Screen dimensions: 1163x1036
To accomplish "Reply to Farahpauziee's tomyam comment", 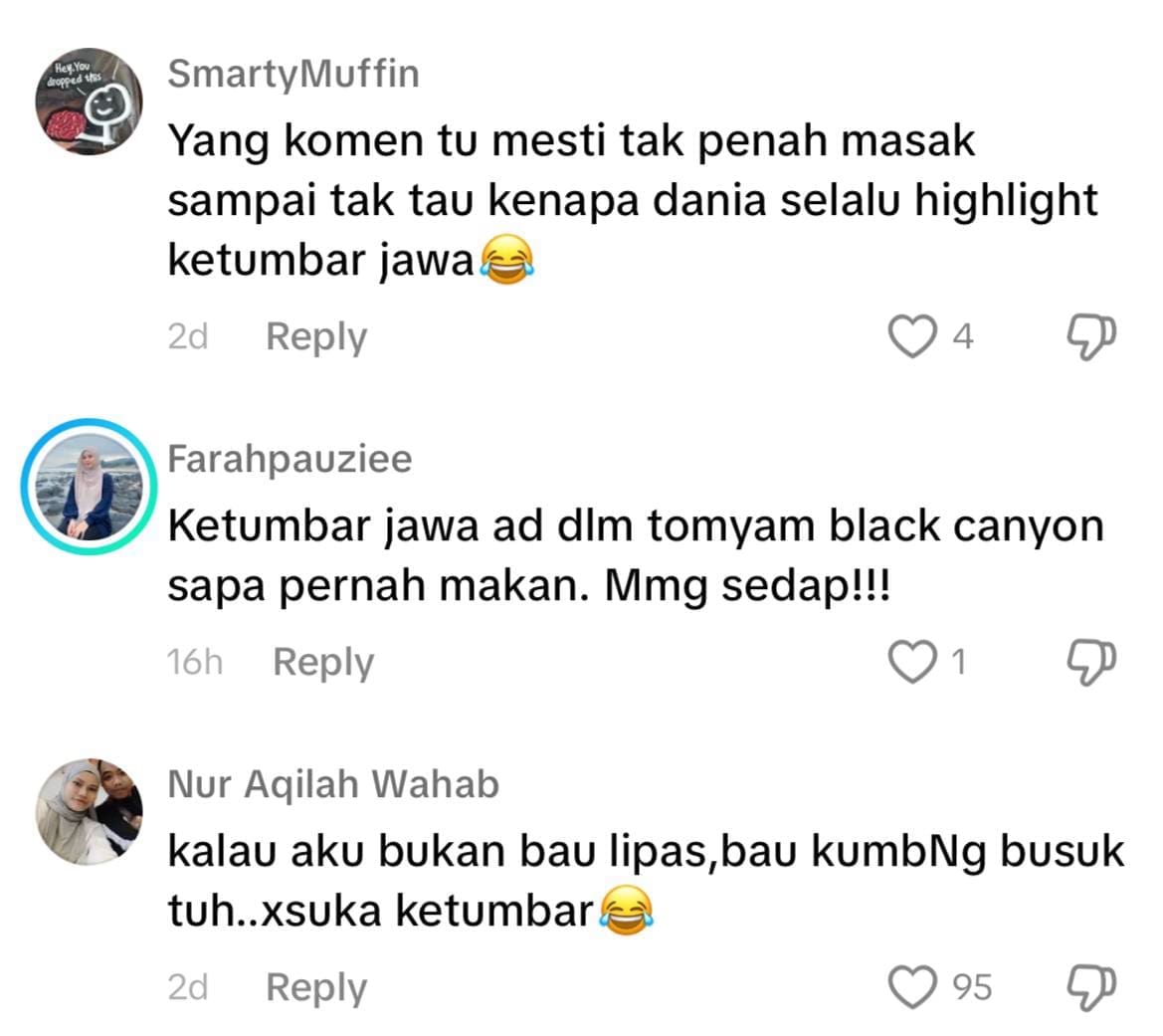I will coord(323,663).
